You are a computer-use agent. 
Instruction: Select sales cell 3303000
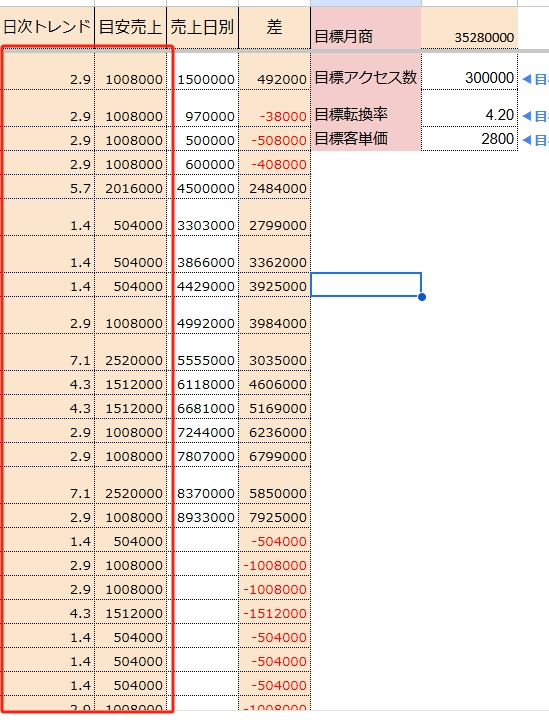pyautogui.click(x=202, y=218)
